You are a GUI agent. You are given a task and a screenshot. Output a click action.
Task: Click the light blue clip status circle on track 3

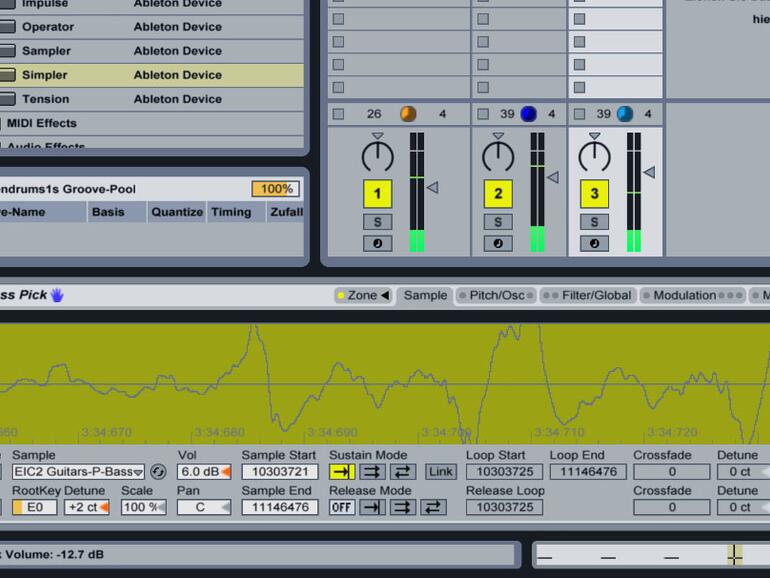coord(625,114)
